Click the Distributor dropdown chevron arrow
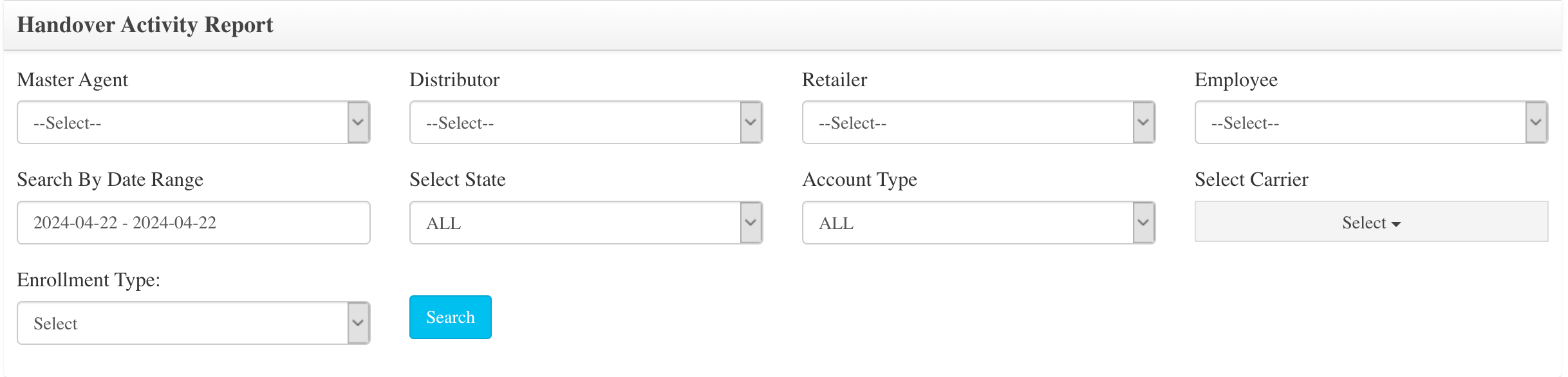The width and height of the screenshot is (1568, 377). pos(751,122)
